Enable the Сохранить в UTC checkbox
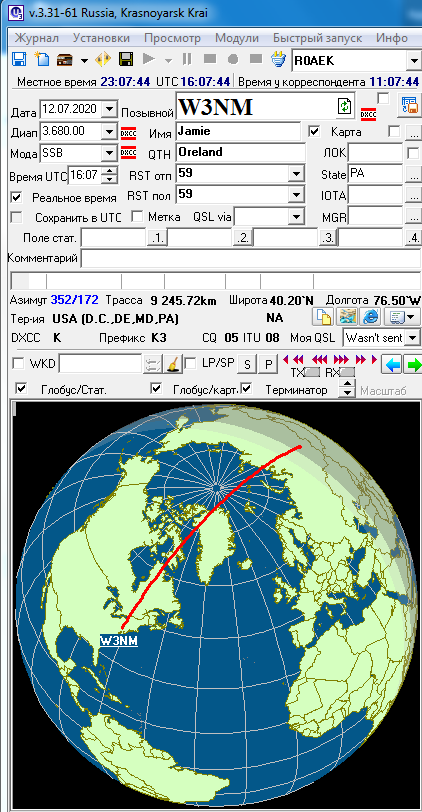This screenshot has width=422, height=812. point(17,217)
